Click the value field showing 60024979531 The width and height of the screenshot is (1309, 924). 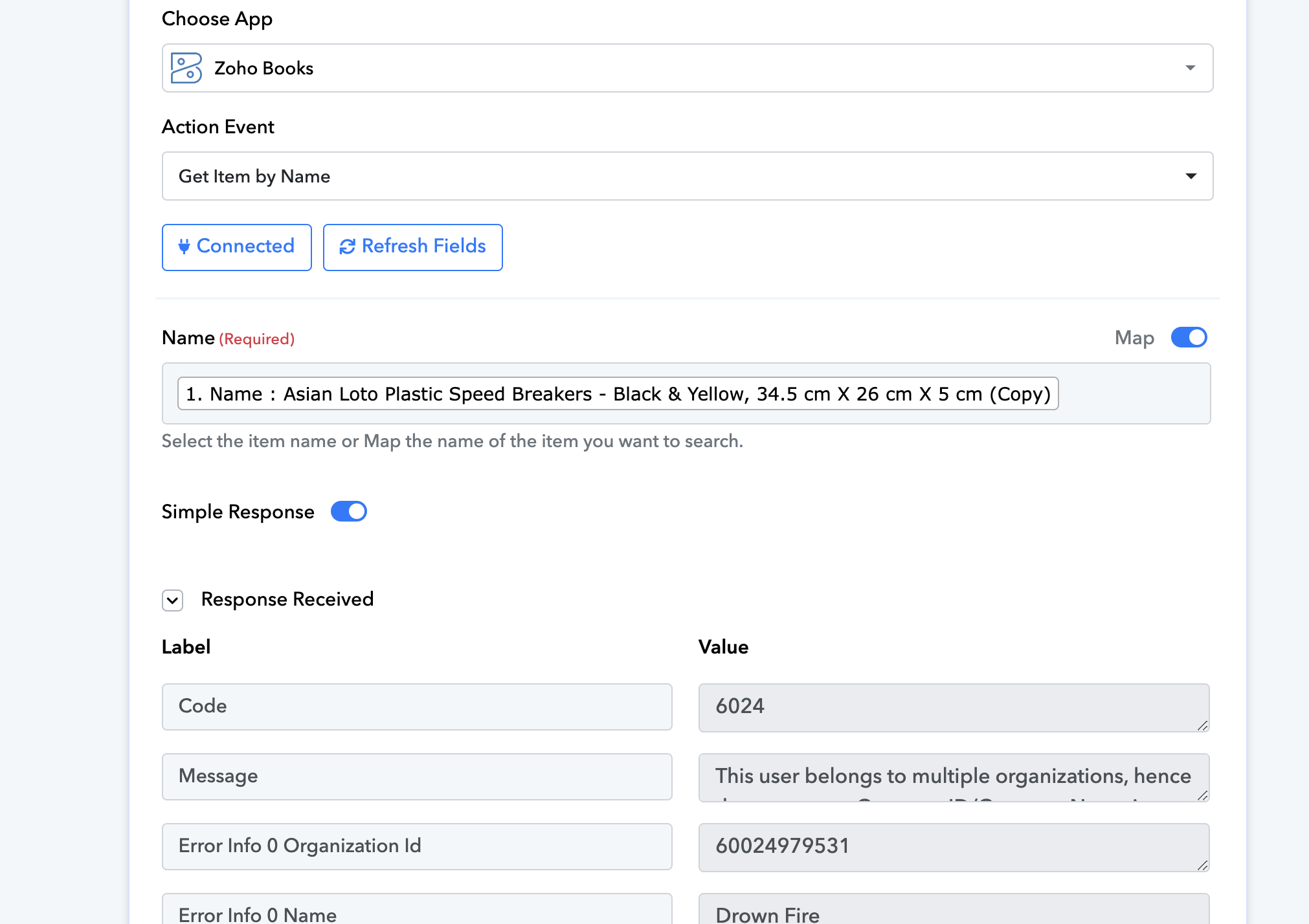click(x=954, y=847)
